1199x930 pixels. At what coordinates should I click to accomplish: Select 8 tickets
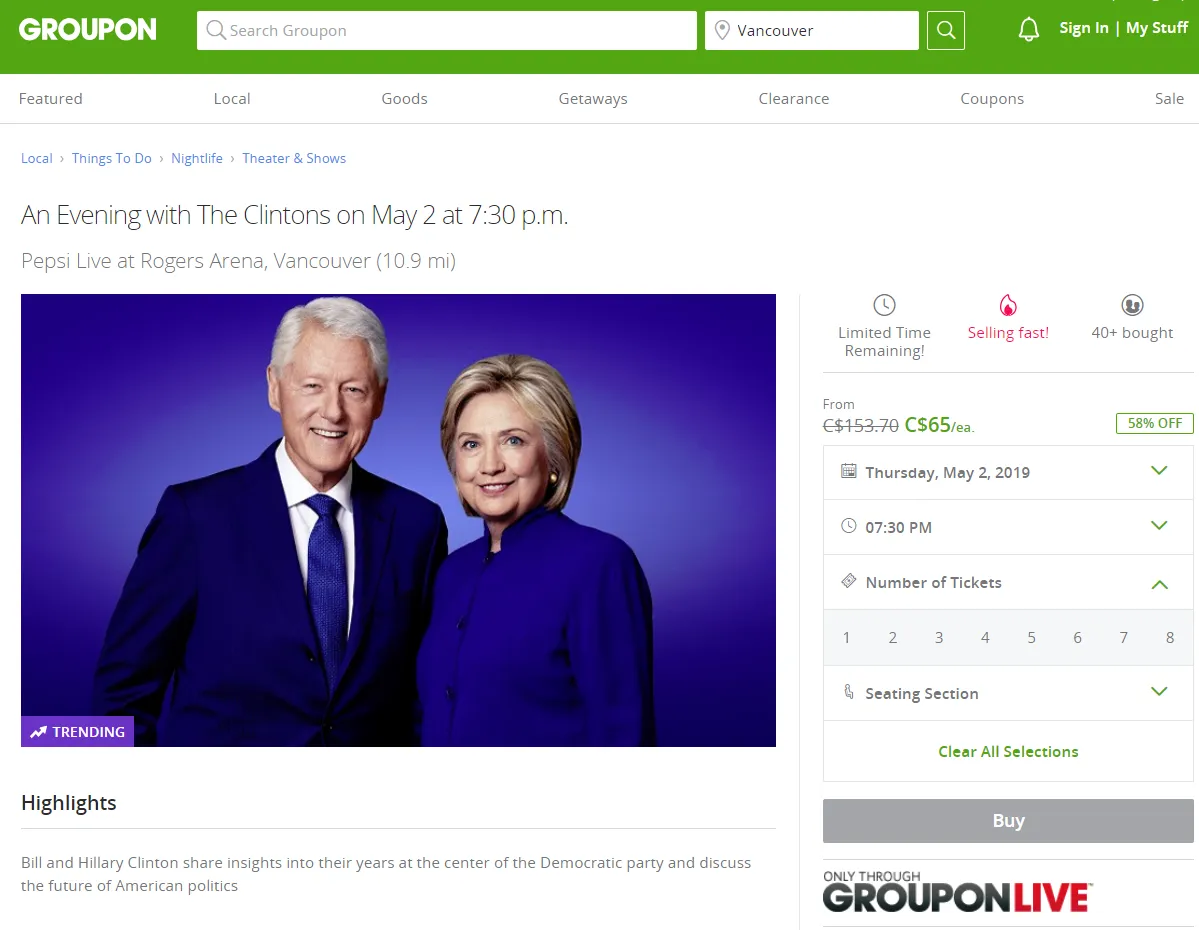(x=1170, y=638)
